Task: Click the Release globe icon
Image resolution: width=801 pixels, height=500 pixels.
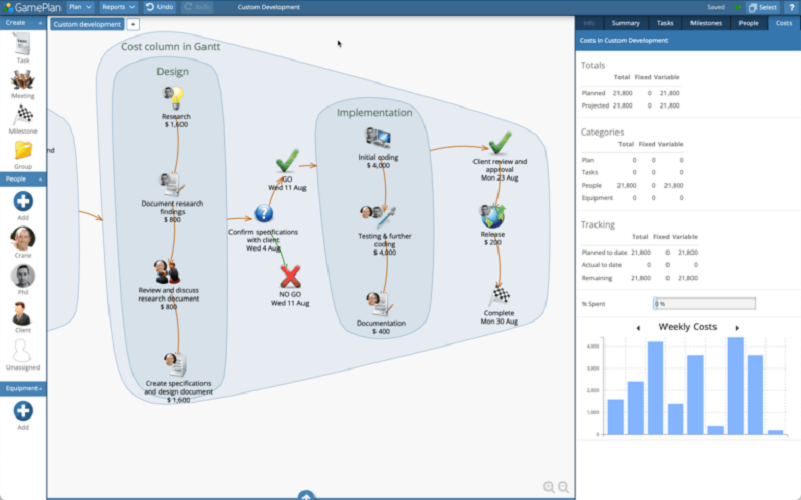Action: (x=492, y=217)
